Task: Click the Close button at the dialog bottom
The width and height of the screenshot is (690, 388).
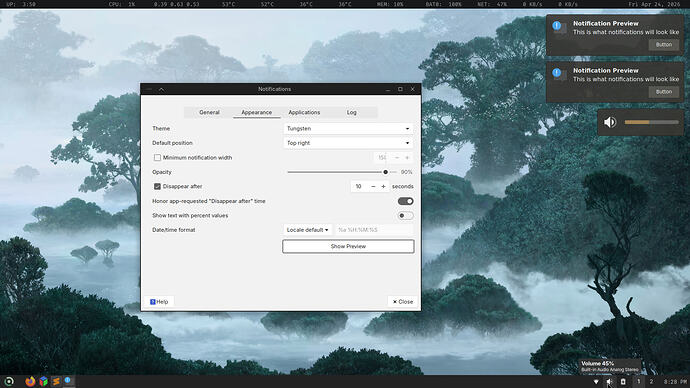Action: (403, 302)
